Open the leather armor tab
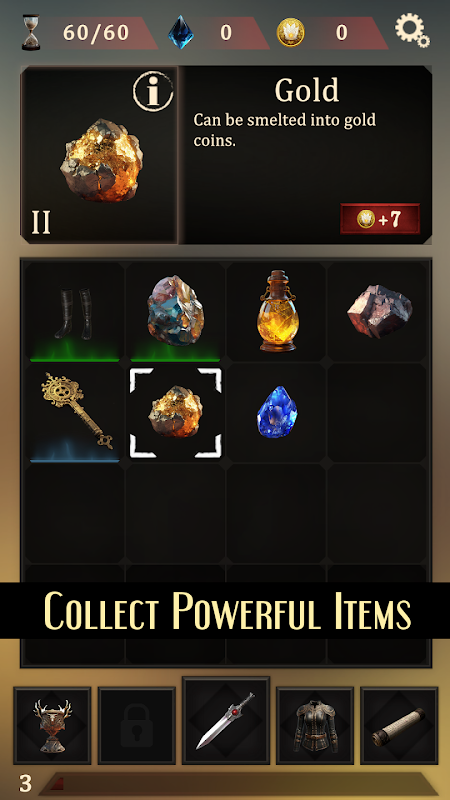Image resolution: width=450 pixels, height=800 pixels. pos(315,725)
